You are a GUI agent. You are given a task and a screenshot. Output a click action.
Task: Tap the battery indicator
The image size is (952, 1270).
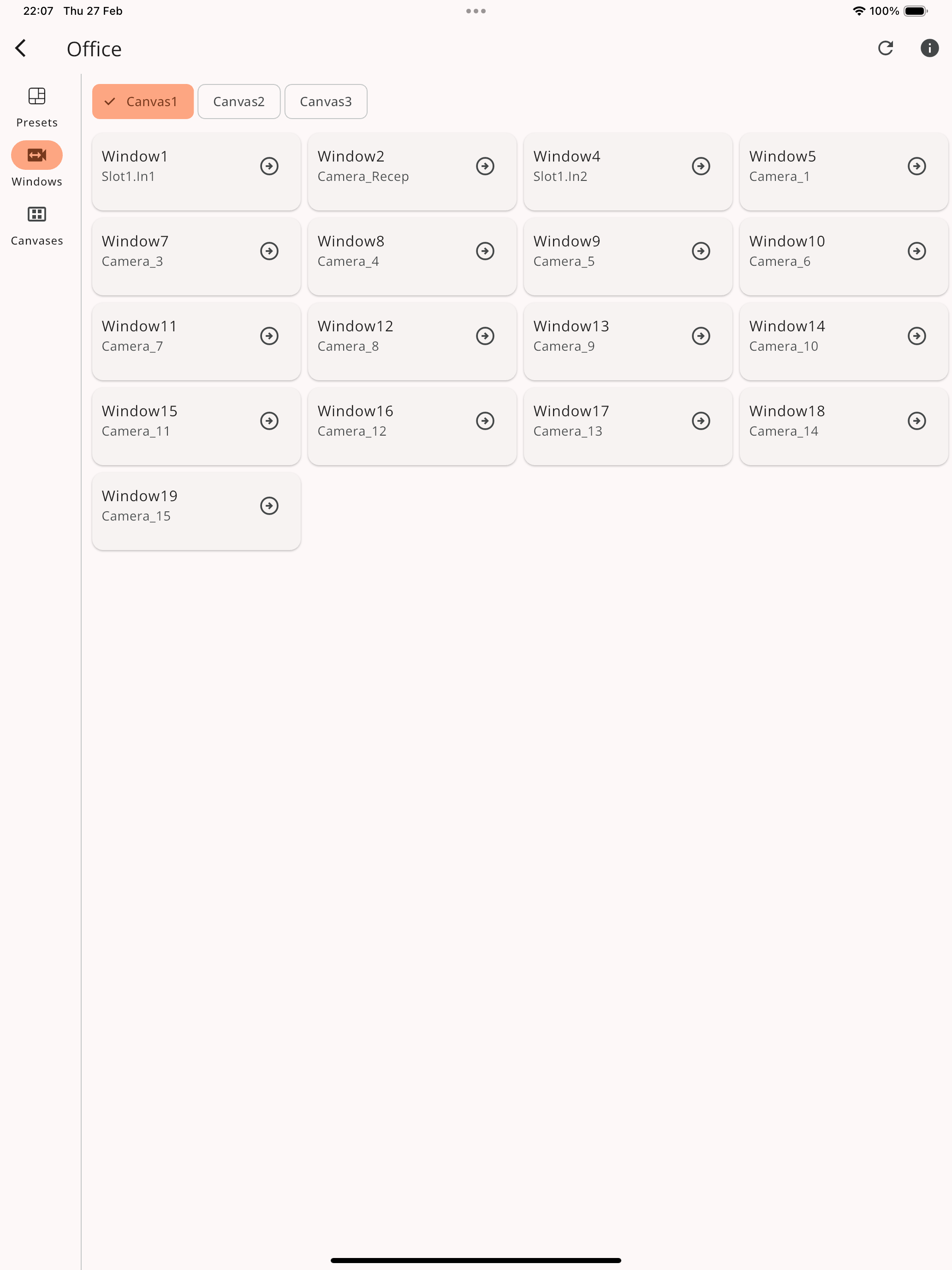(915, 11)
